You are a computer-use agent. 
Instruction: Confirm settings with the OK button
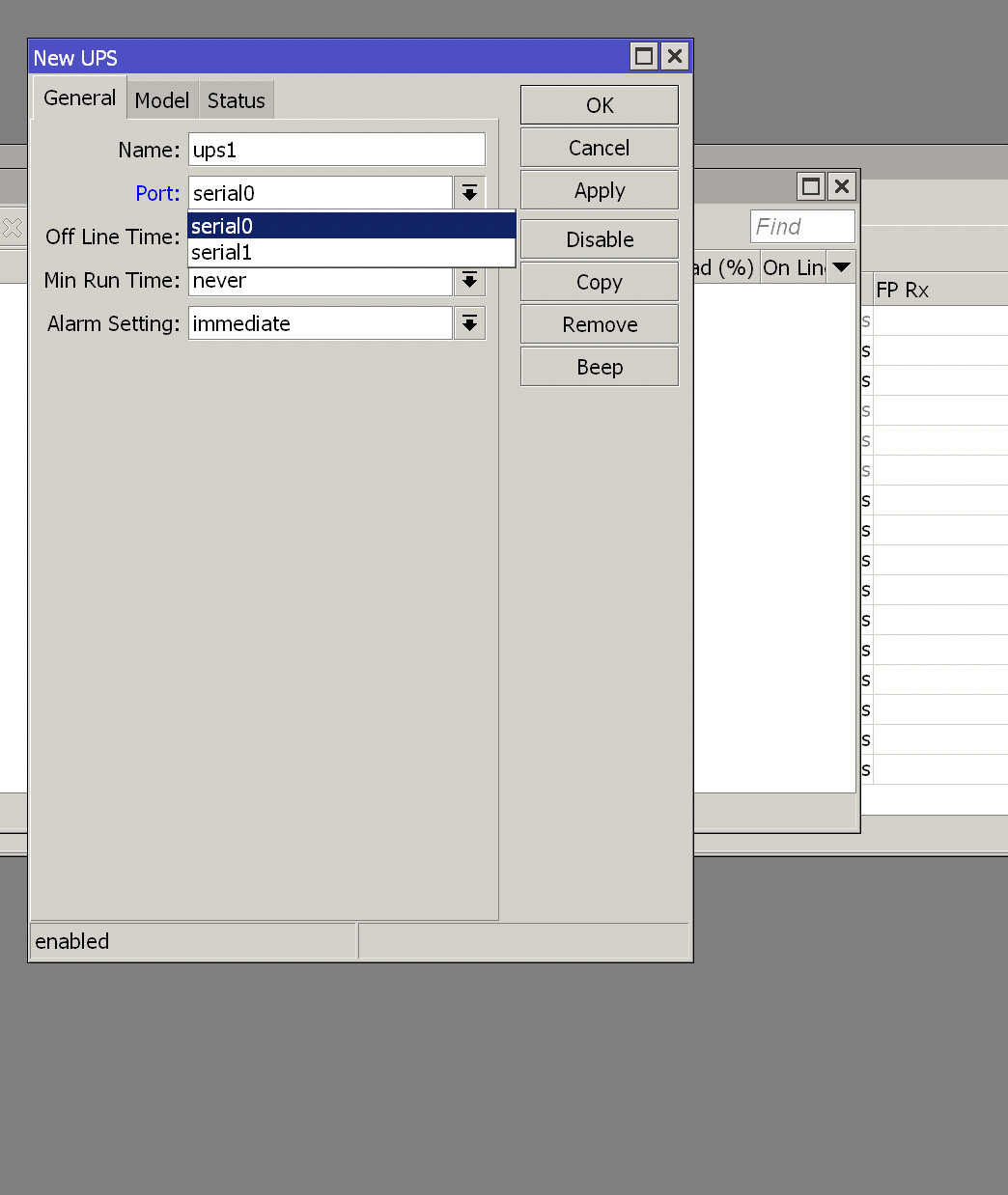coord(599,104)
